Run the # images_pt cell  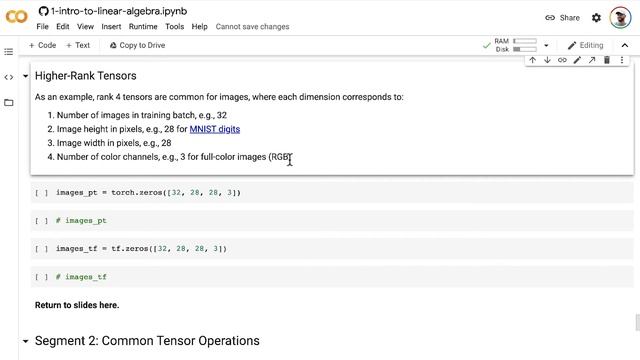pos(41,221)
